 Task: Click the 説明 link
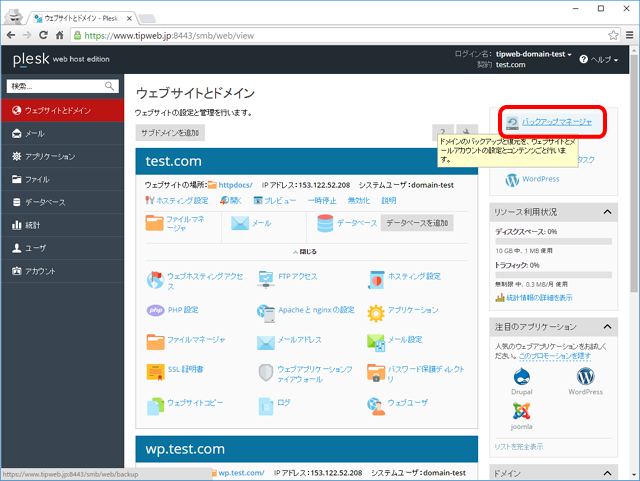389,200
